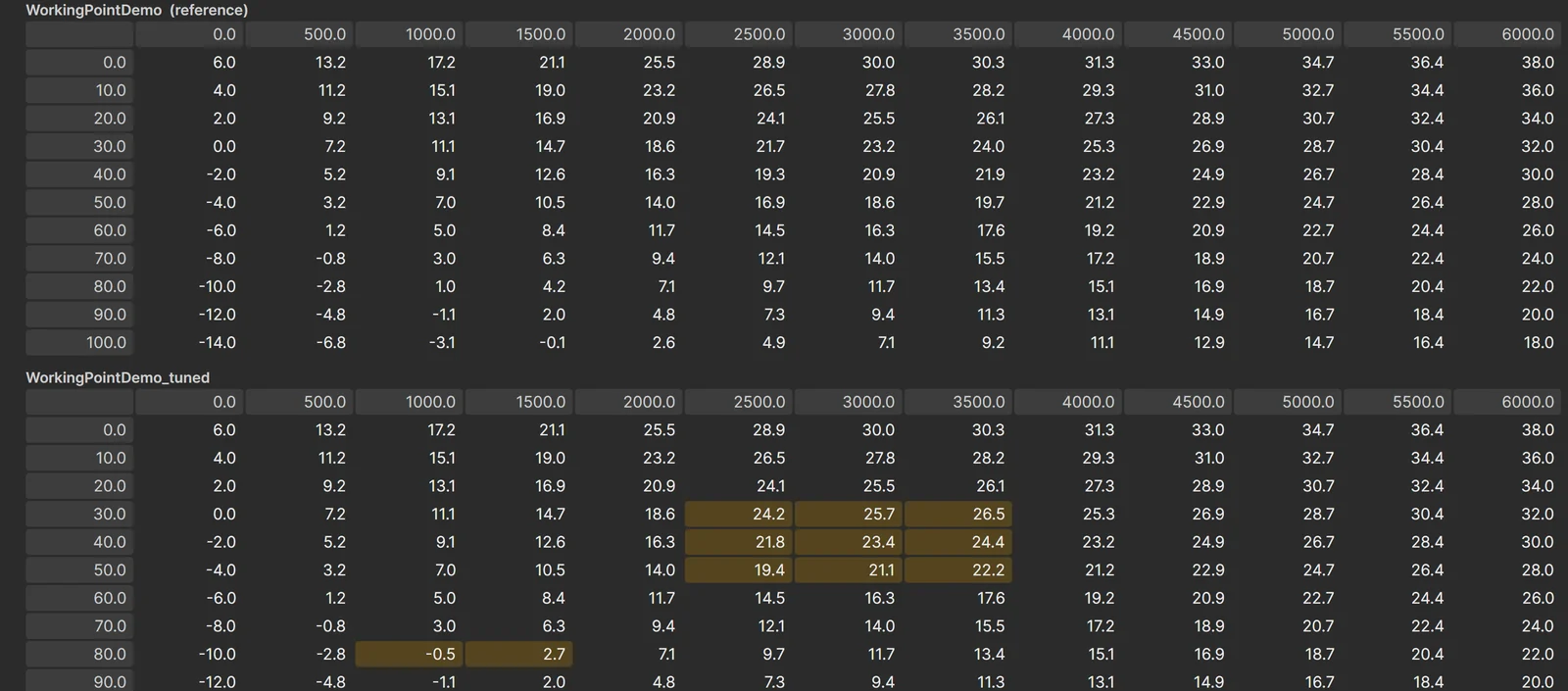Click the 16.4 cell in row 100.0
The height and width of the screenshot is (691, 1568).
[1397, 342]
